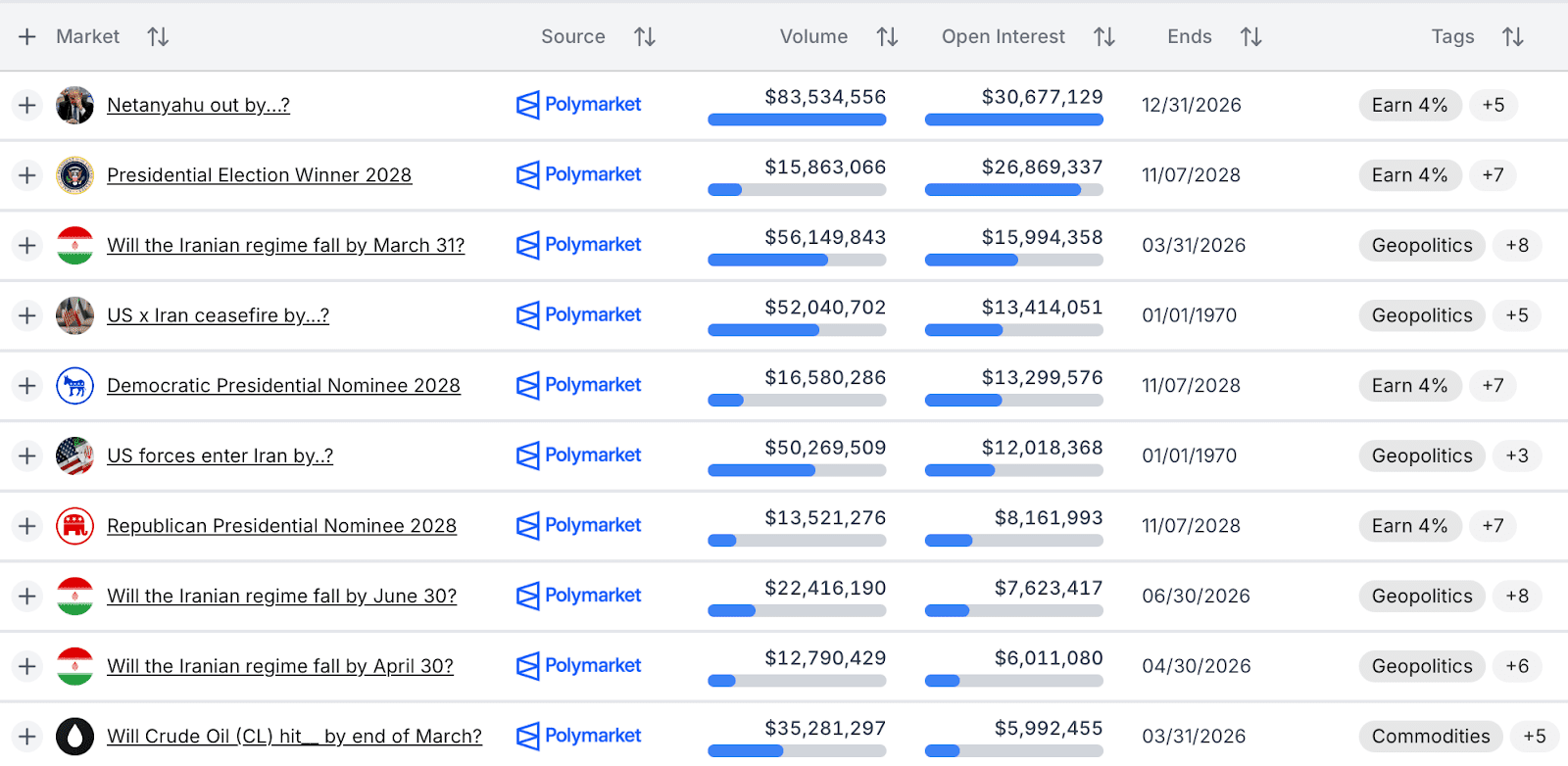Sort by Source column arrows

coord(644,37)
